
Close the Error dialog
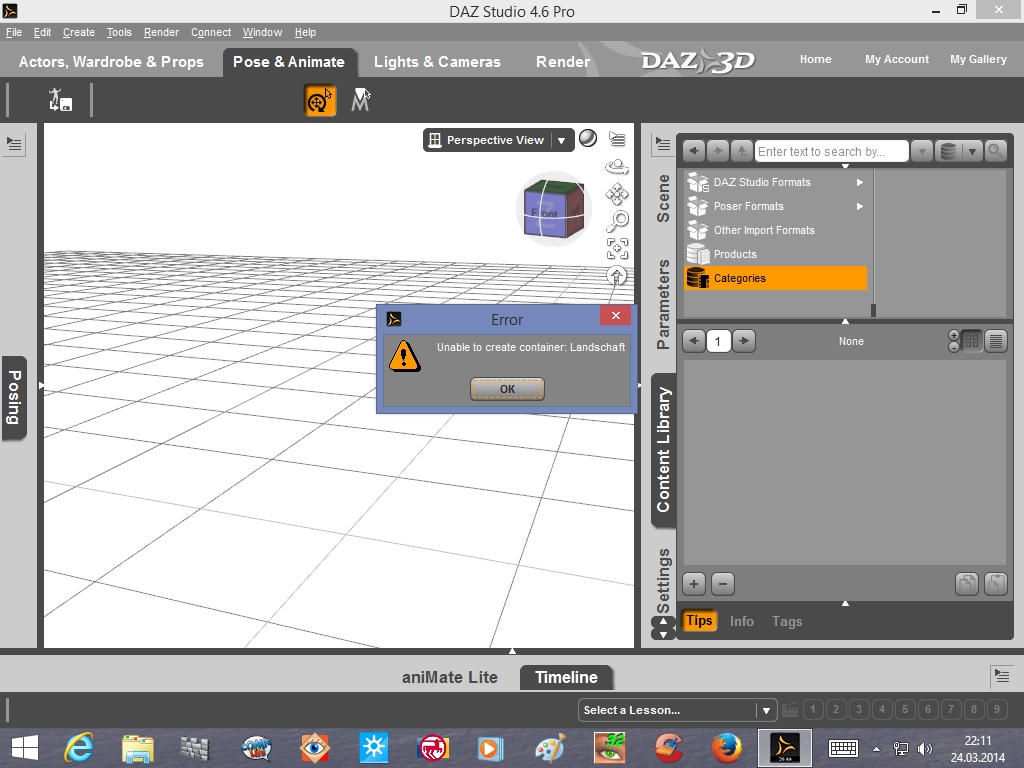(615, 315)
